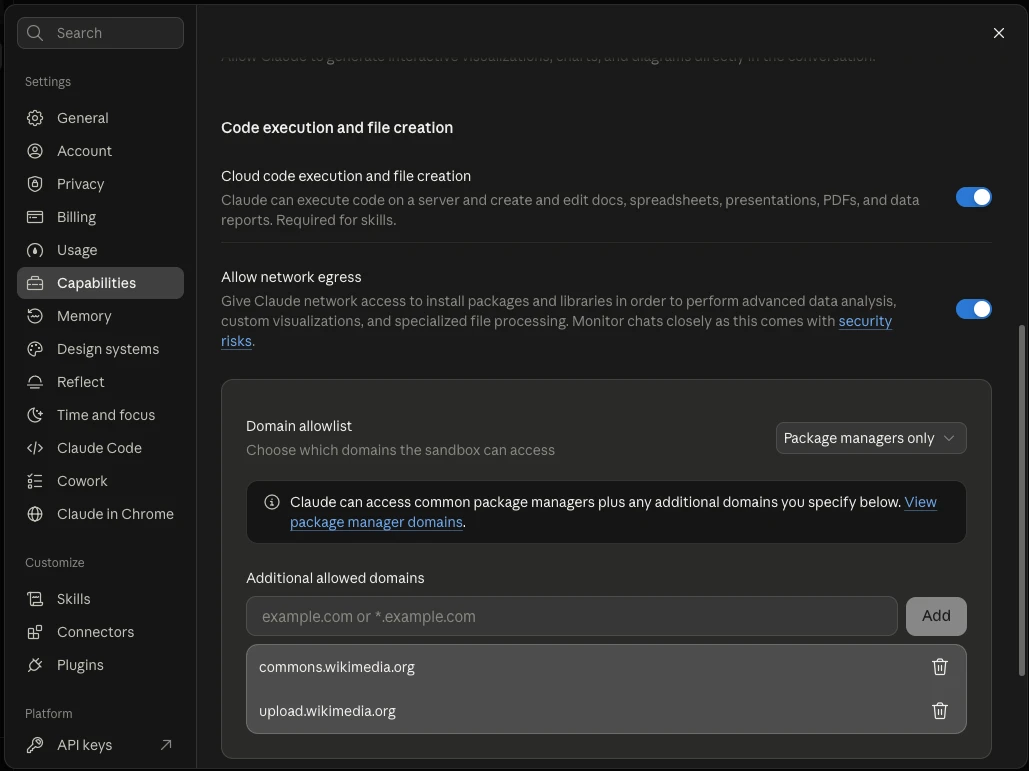Click the Billing card icon
The image size is (1029, 771).
click(x=35, y=217)
